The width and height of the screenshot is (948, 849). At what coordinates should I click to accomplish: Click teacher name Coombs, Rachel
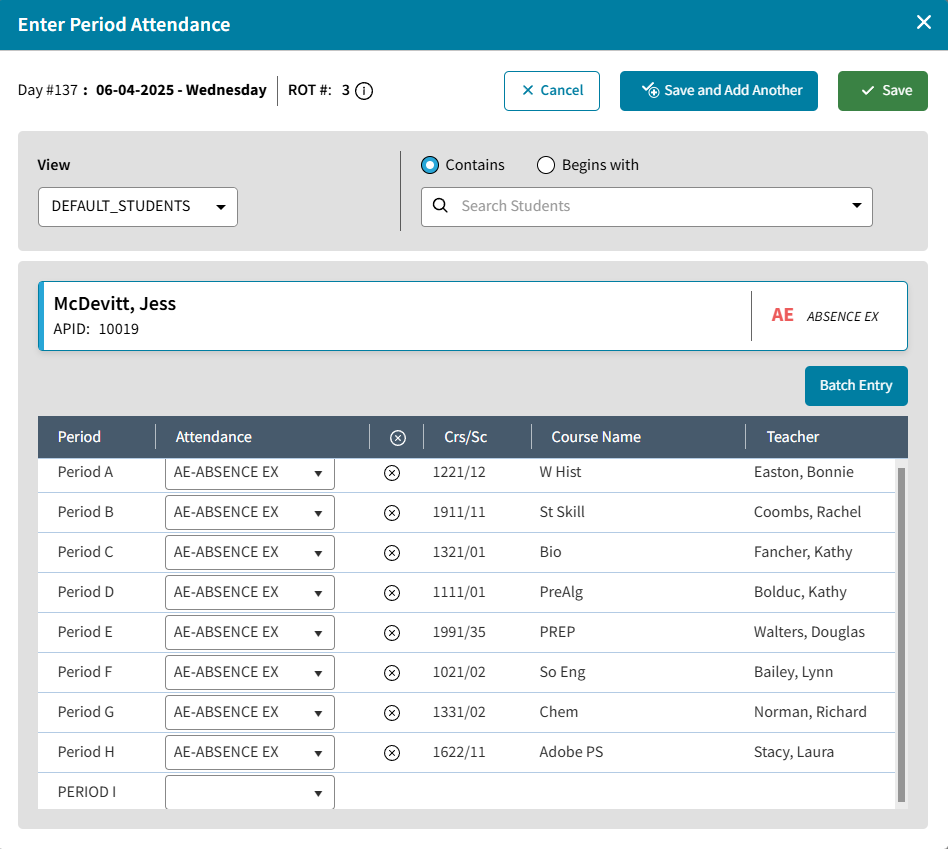coord(807,512)
